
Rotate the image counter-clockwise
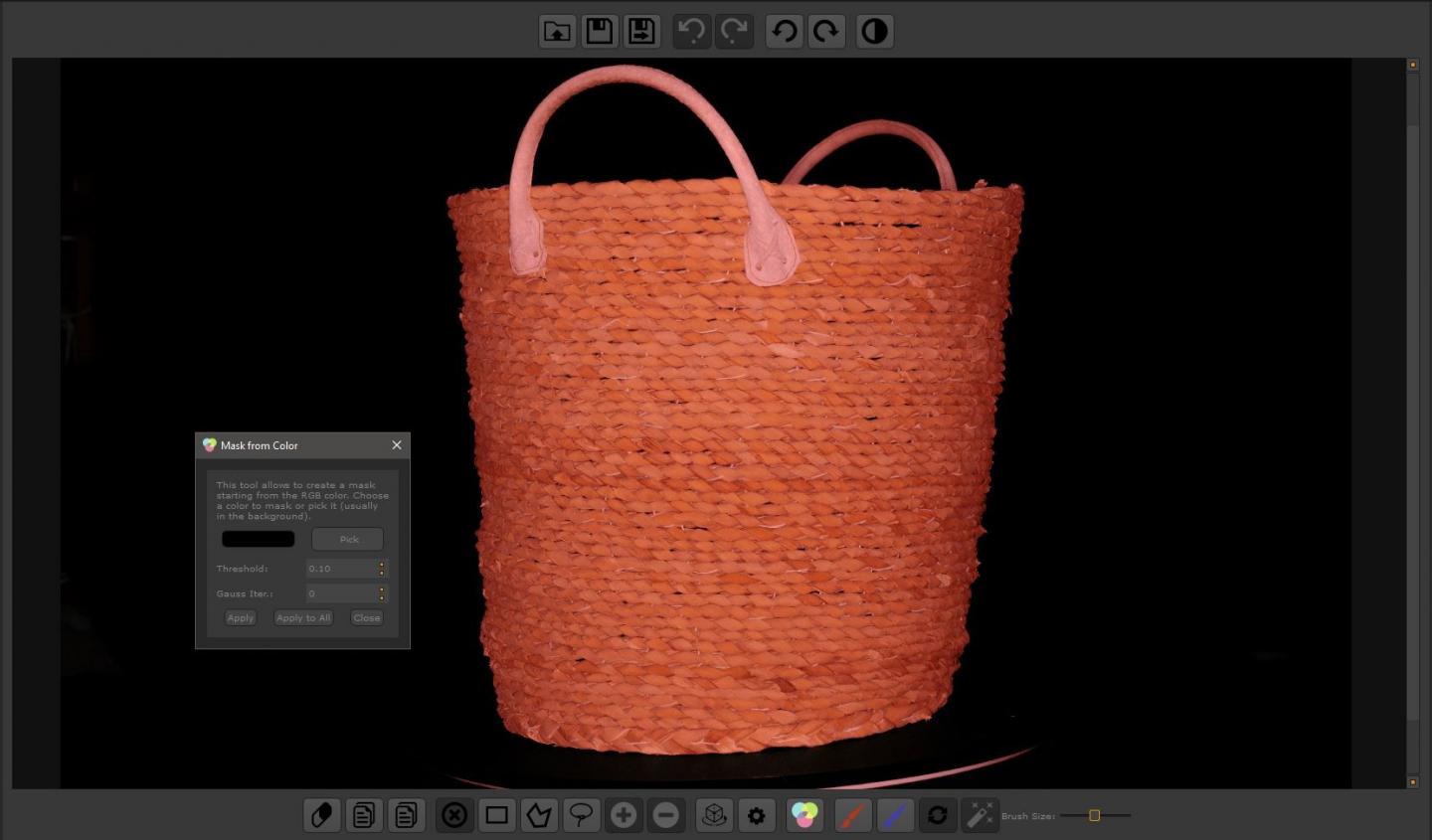784,31
